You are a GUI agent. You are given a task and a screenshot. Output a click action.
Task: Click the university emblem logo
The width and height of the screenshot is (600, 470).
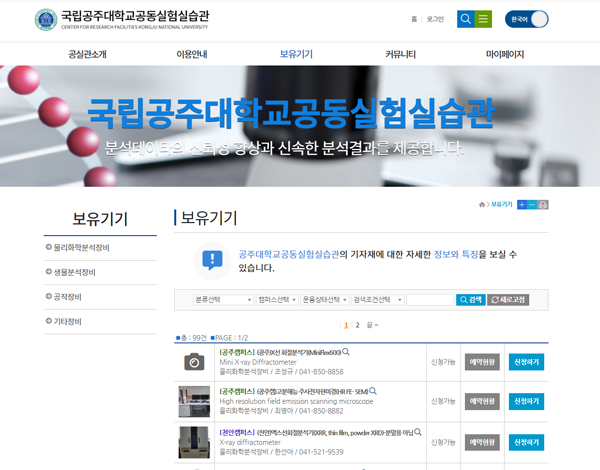[x=46, y=20]
